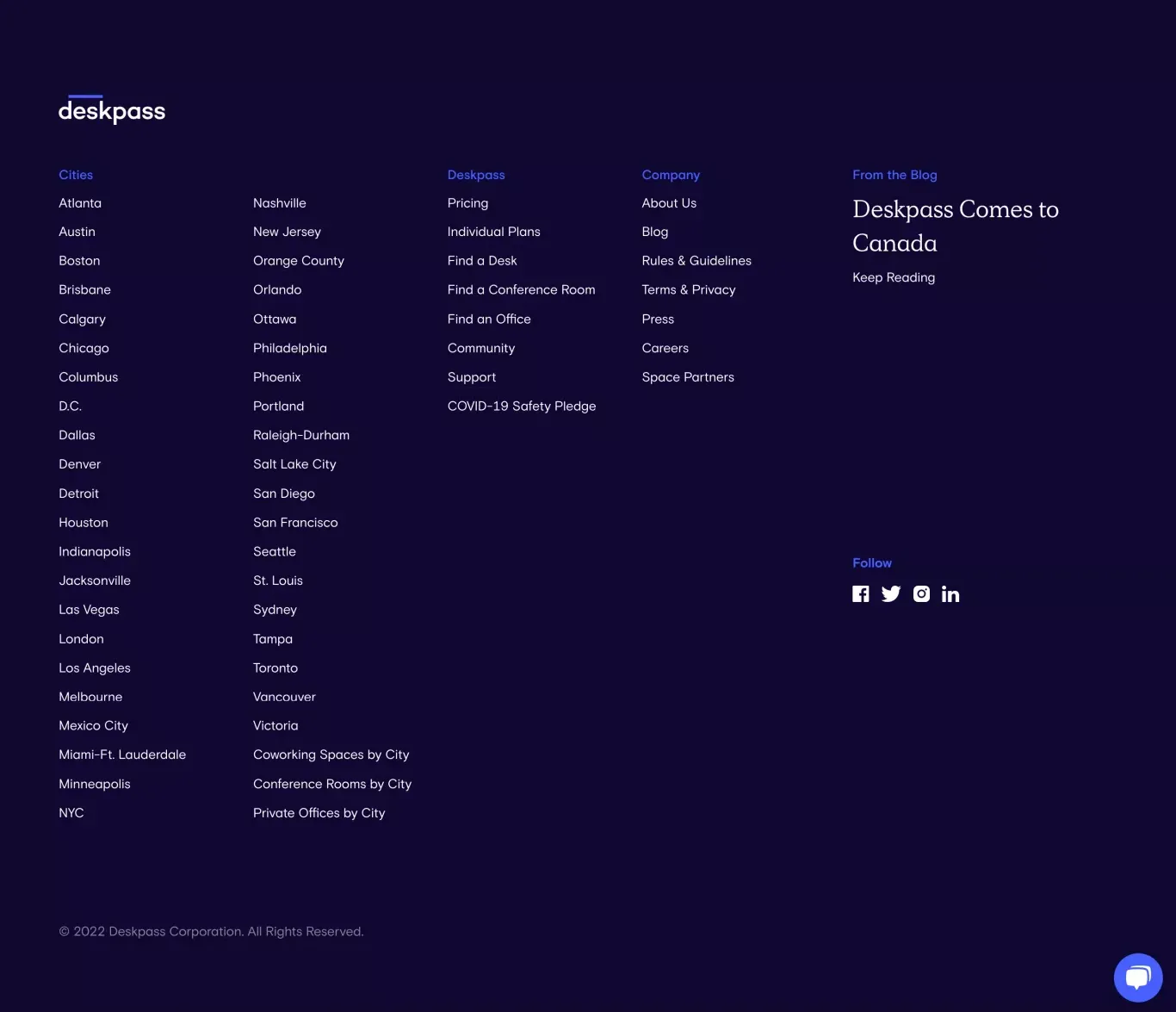Image resolution: width=1176 pixels, height=1012 pixels.
Task: Choose San Francisco city link
Action: coord(295,523)
